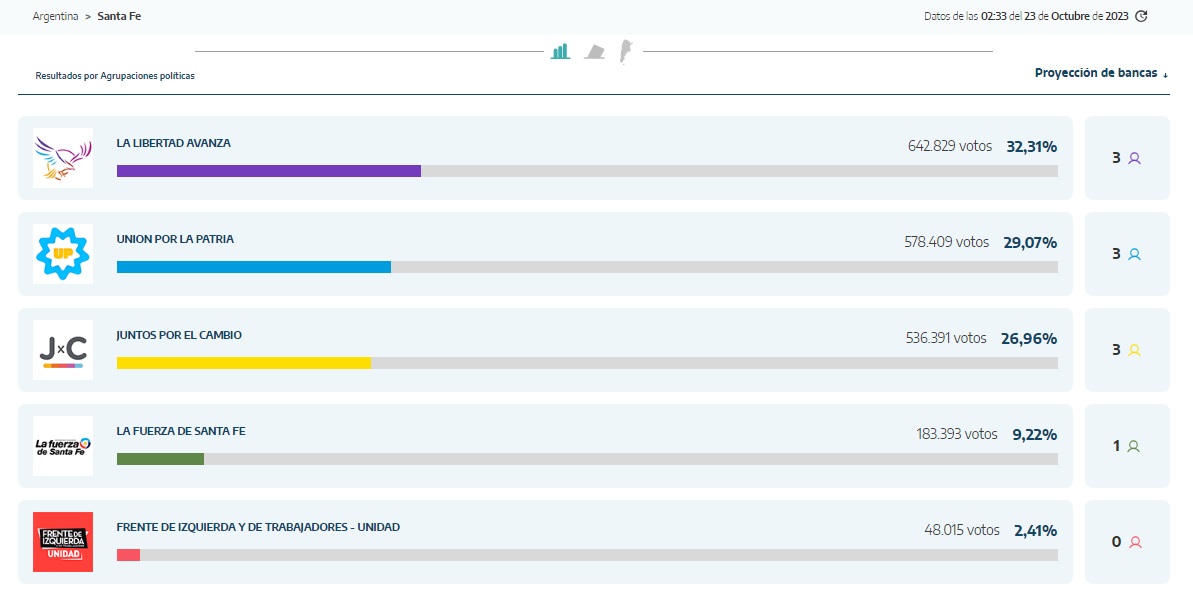
Task: Click the Juntos por el Cambio JxC logo
Action: tap(63, 350)
